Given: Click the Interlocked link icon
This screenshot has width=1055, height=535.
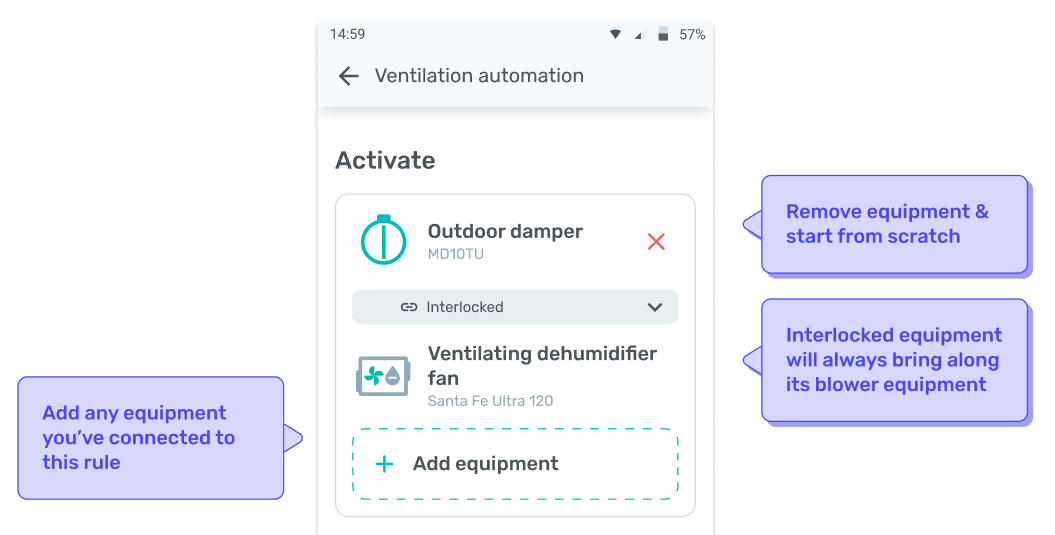Looking at the screenshot, I should point(409,308).
